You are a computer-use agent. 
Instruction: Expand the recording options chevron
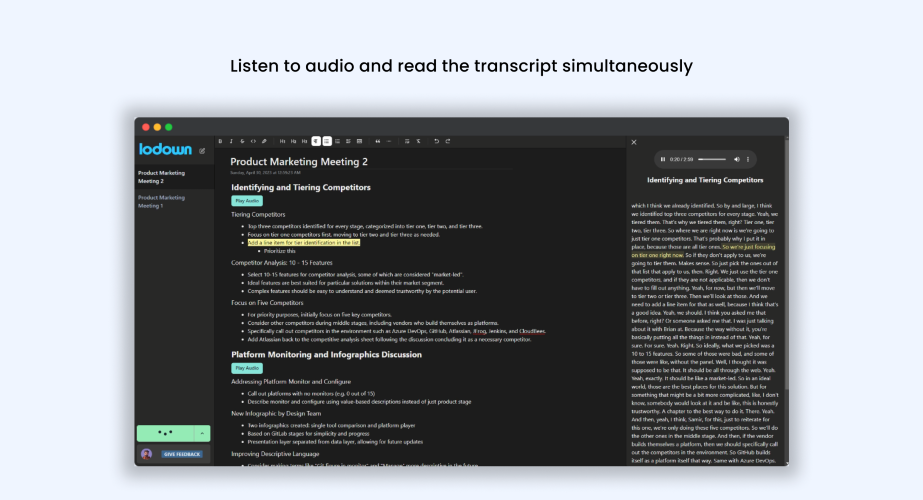[x=202, y=433]
